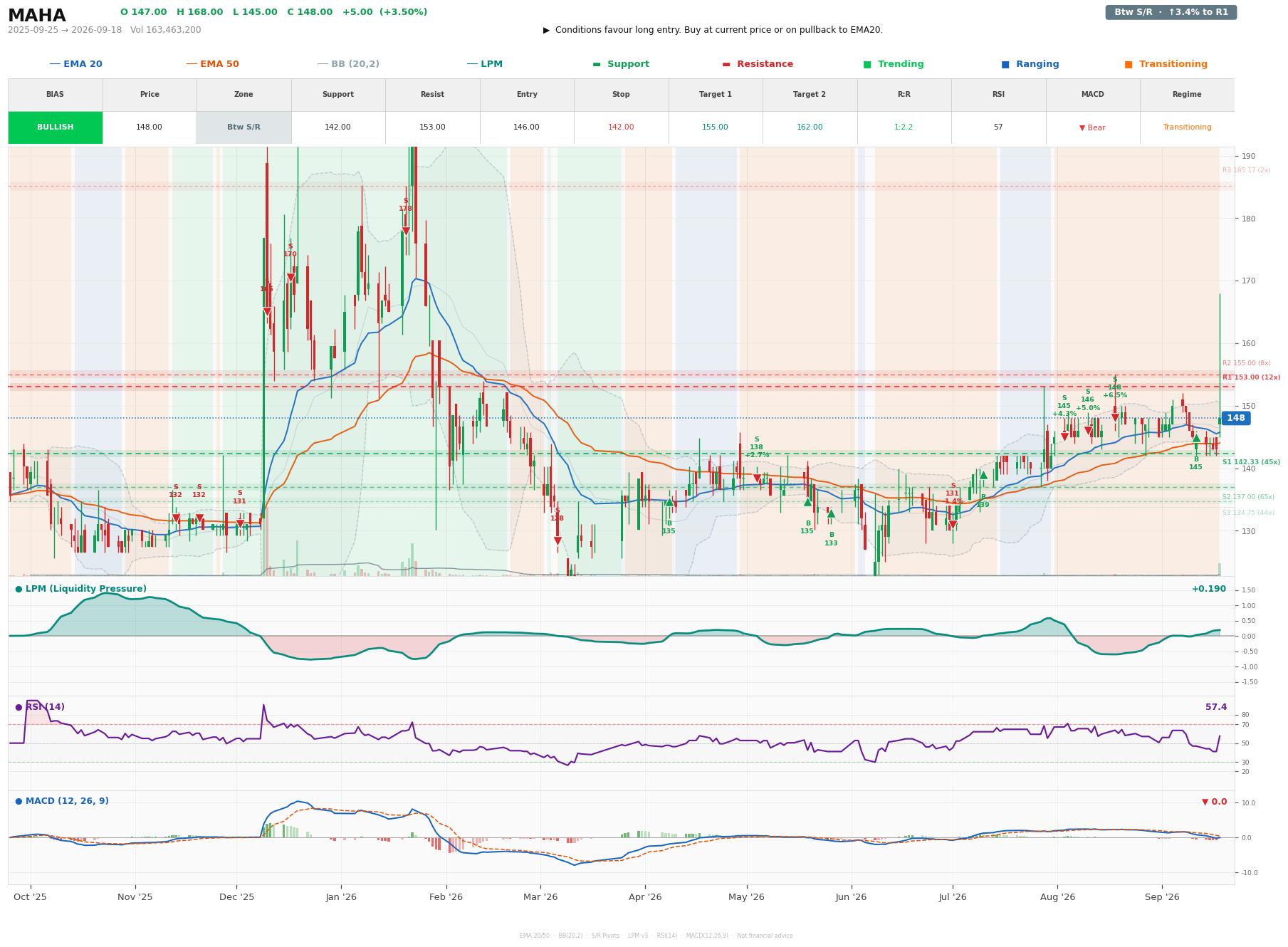
Task: Select the EMA 50 legend entry
Action: coord(213,64)
